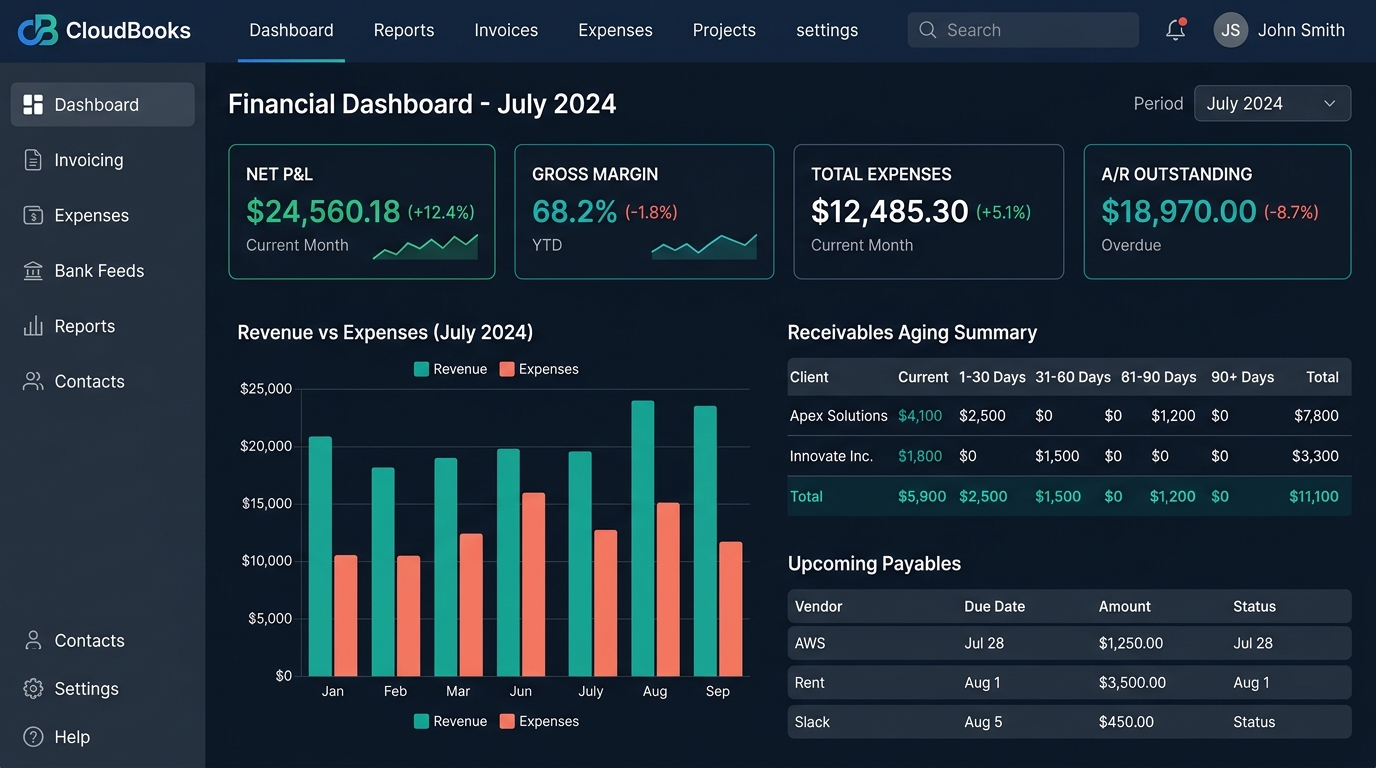Click the $3,300 total cell

[1315, 456]
